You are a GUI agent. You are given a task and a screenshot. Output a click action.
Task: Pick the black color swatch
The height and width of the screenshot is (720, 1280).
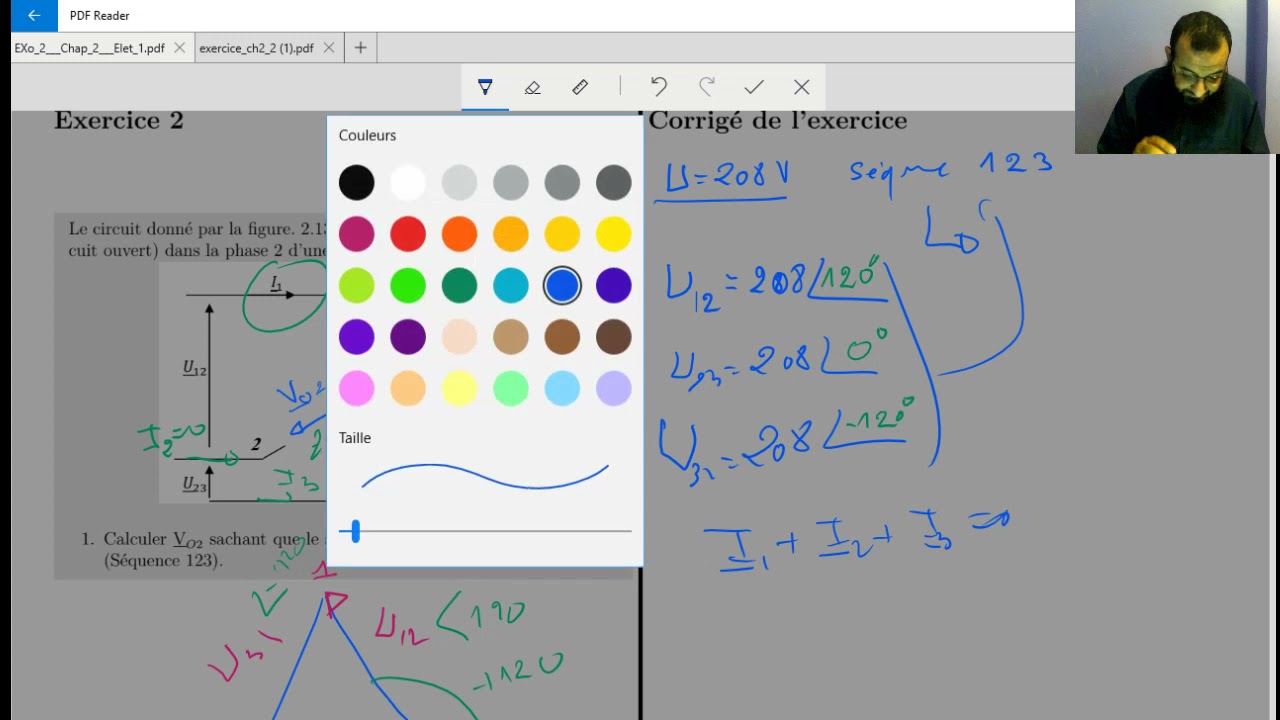(356, 183)
